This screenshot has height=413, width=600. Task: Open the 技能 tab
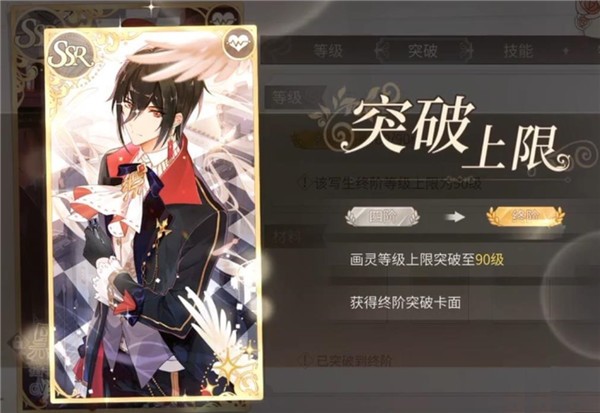click(518, 51)
